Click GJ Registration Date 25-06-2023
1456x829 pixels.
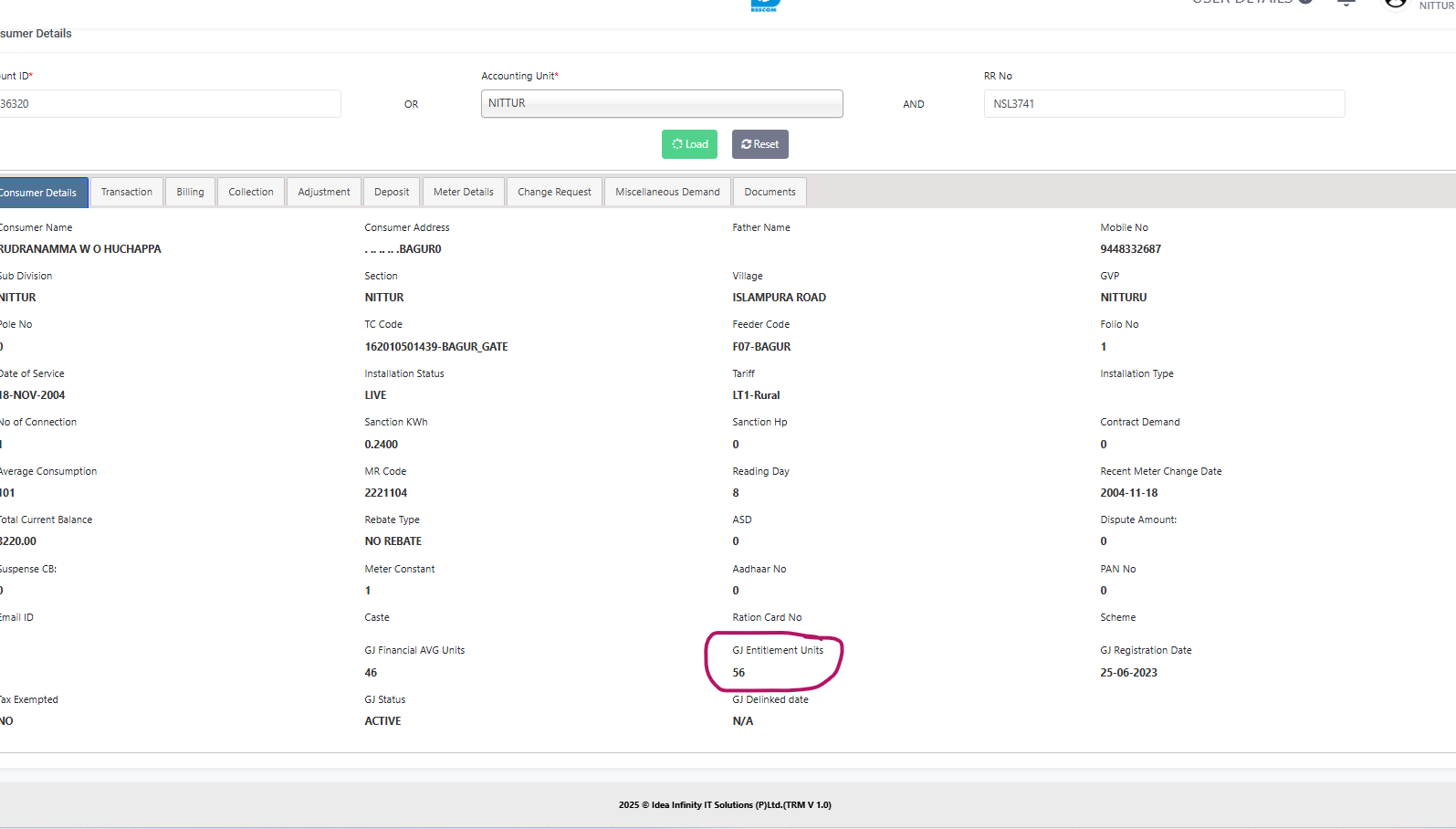pyautogui.click(x=1129, y=673)
